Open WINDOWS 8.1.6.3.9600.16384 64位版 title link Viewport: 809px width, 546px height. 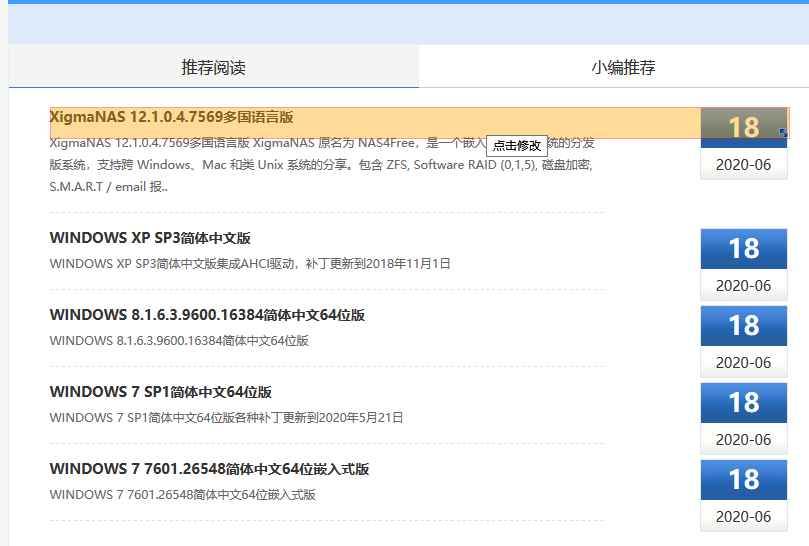coord(207,315)
